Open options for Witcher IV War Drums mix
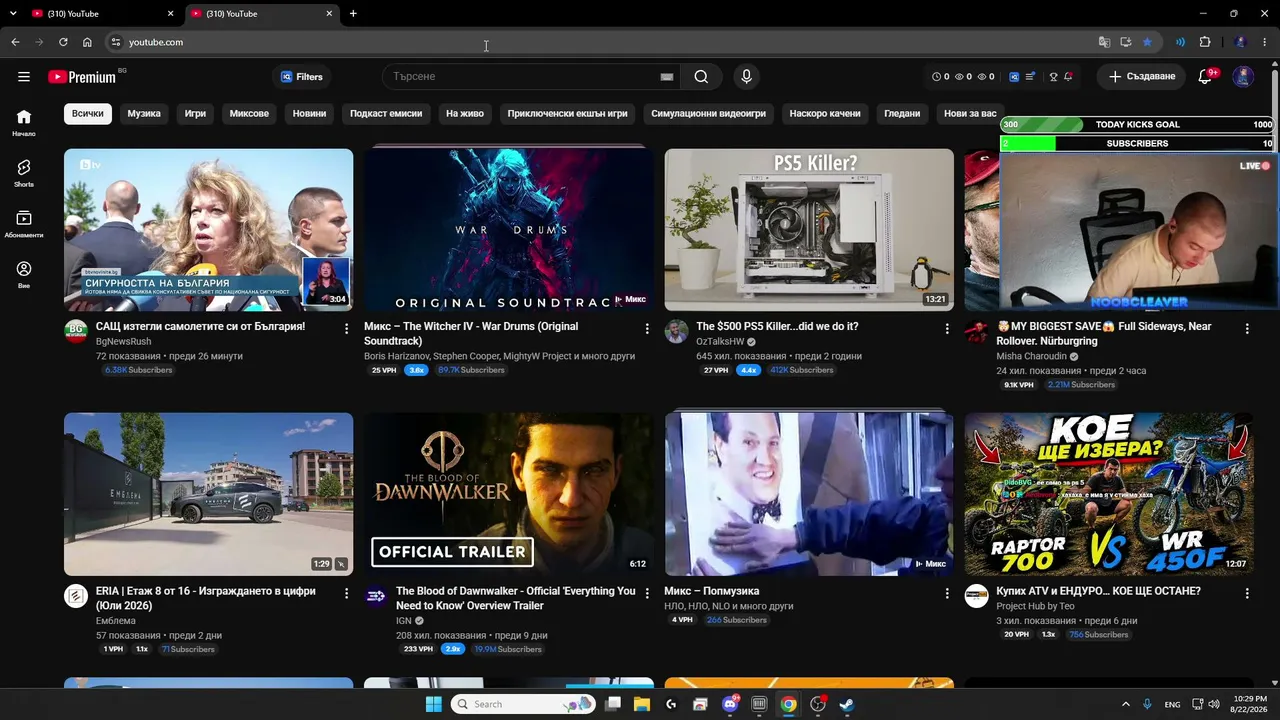Screen dimensions: 1280x720 pos(647,328)
